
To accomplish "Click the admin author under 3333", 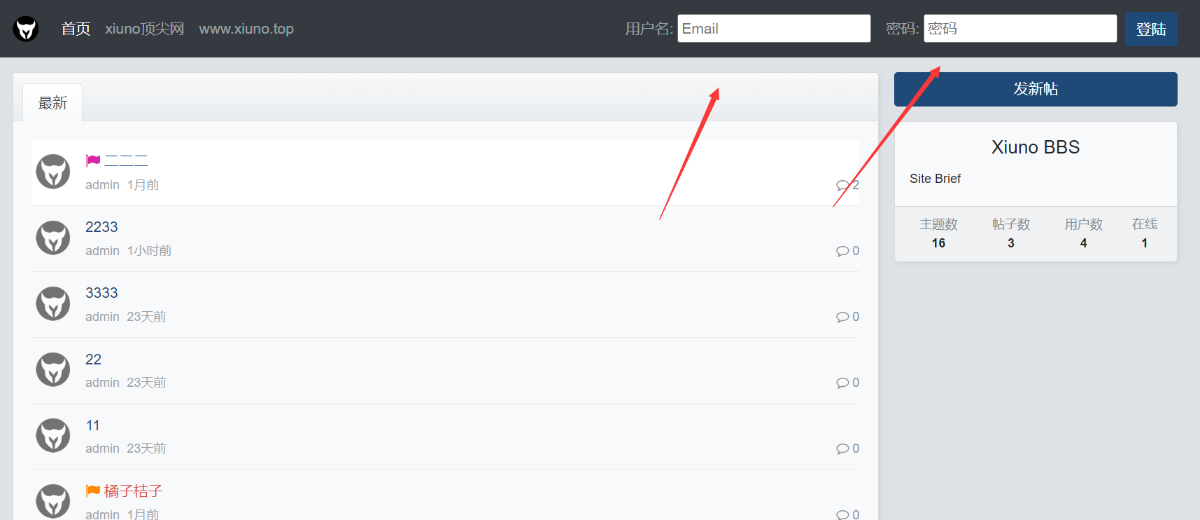I will [102, 317].
